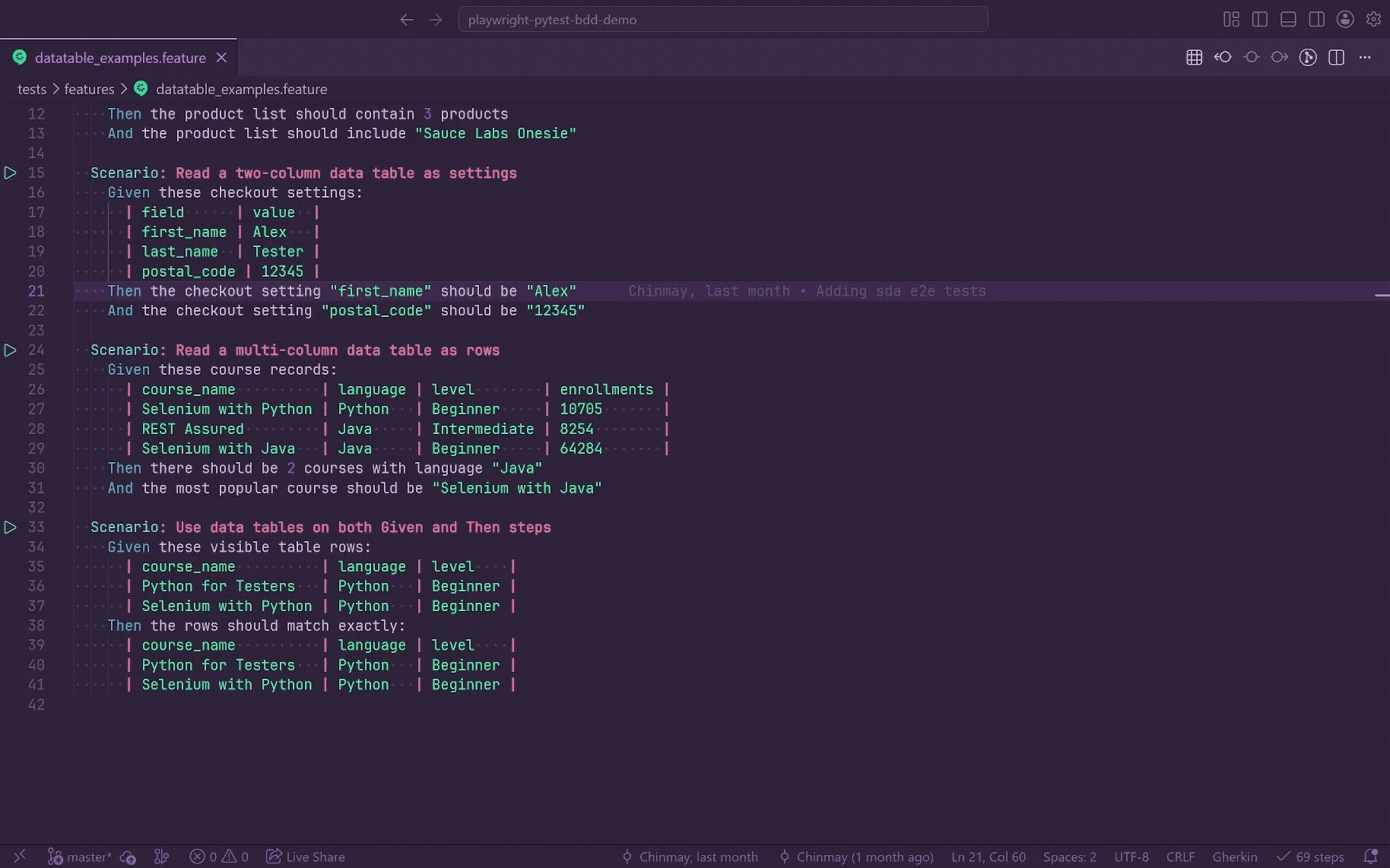1390x868 pixels.
Task: Open a remote window from the status bar
Action: click(x=20, y=857)
